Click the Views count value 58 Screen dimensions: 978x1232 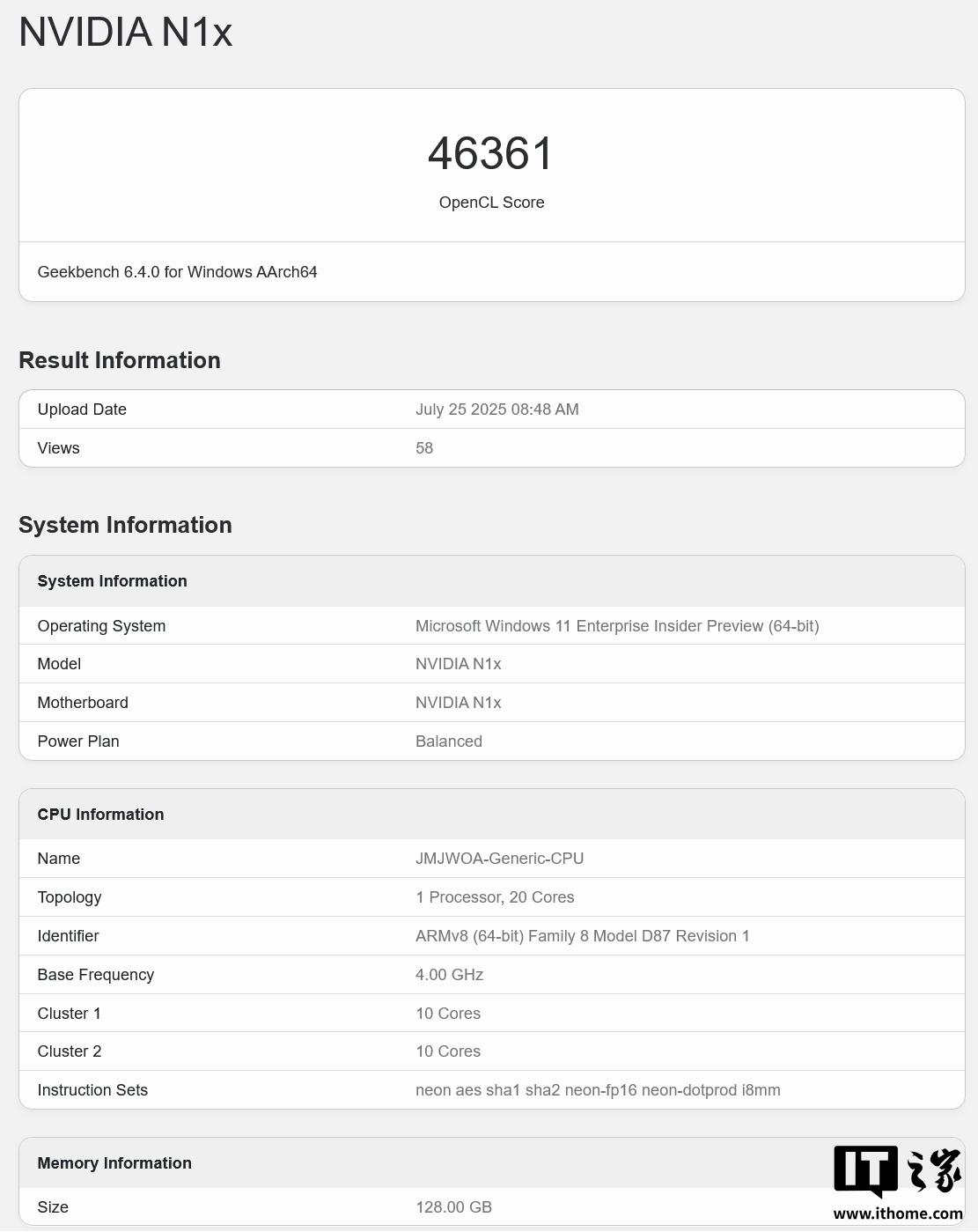[424, 448]
